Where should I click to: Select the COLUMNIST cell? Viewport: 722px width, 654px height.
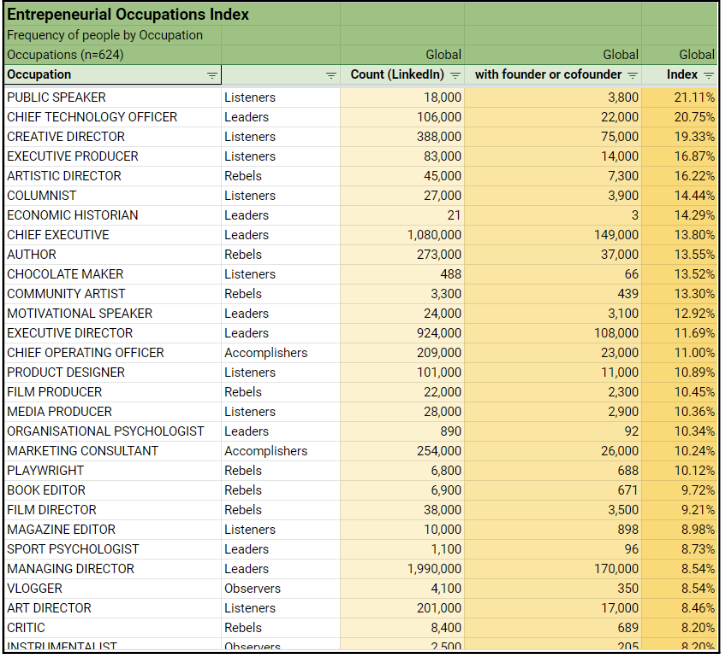tap(113, 196)
